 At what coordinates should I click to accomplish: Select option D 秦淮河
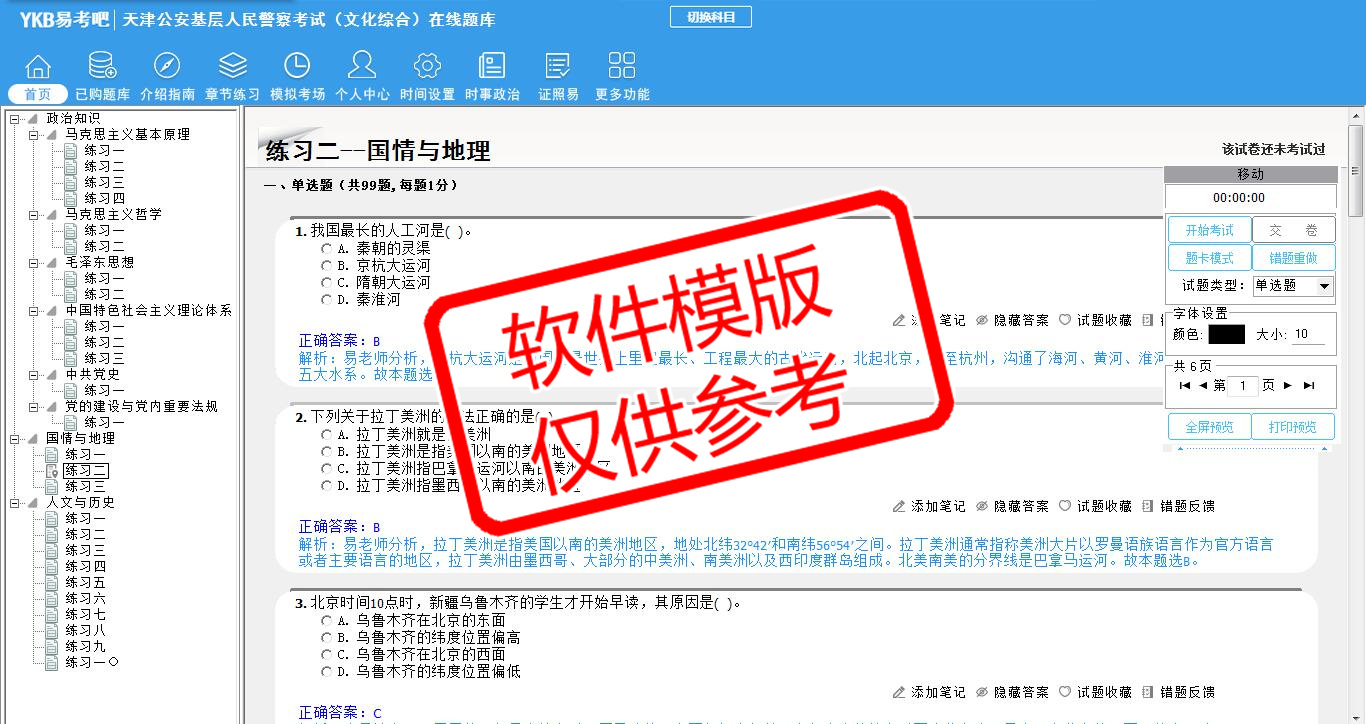click(326, 299)
